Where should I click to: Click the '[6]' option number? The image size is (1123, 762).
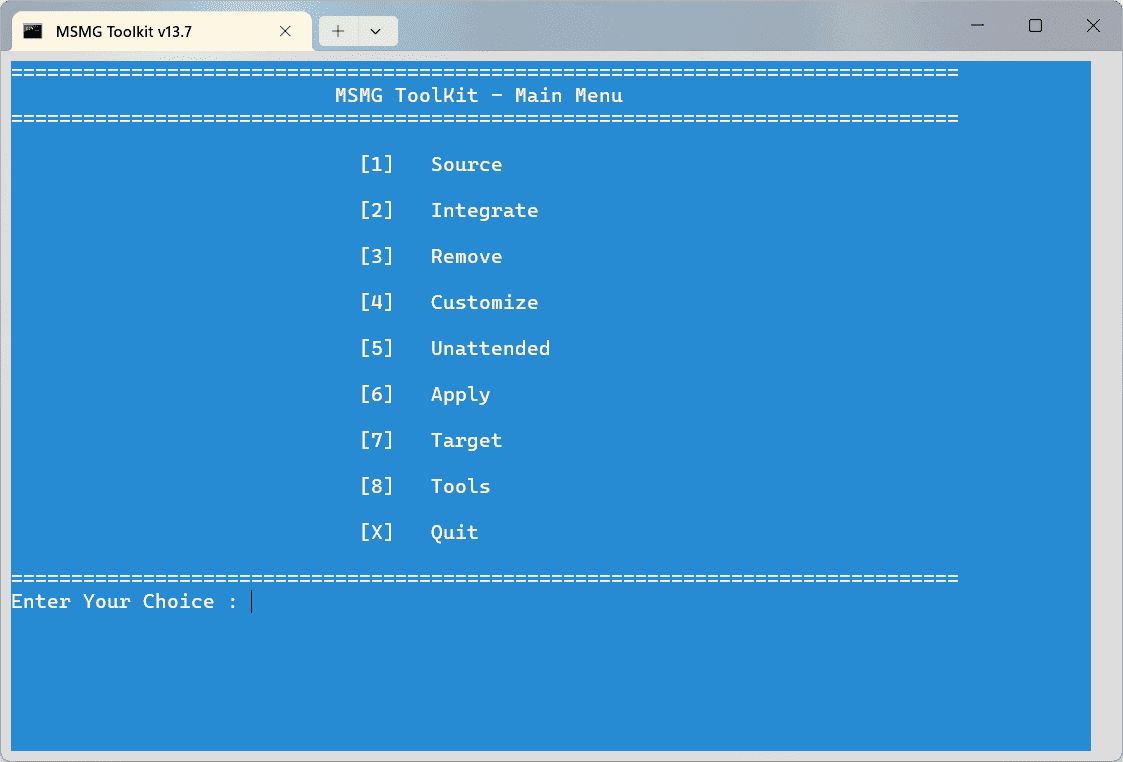tap(377, 395)
